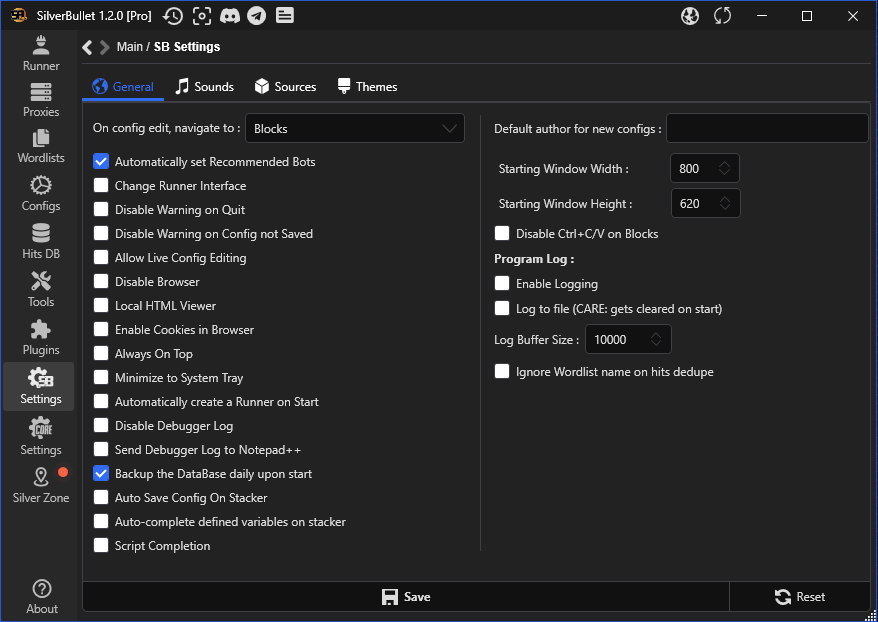The image size is (878, 622).
Task: Enable Allow Live Config Editing
Action: pyautogui.click(x=101, y=258)
